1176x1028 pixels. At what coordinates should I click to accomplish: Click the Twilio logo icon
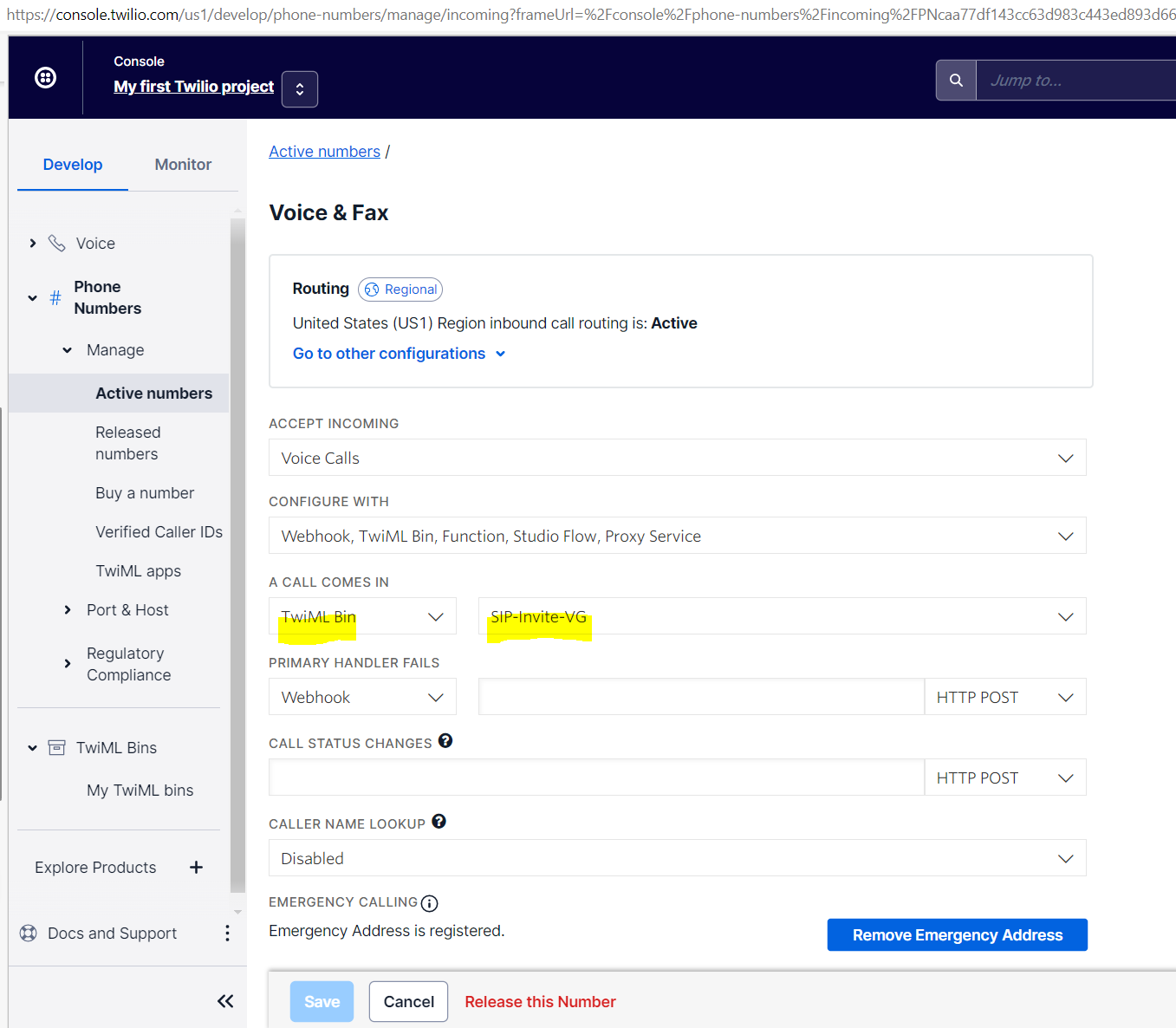pyautogui.click(x=46, y=78)
